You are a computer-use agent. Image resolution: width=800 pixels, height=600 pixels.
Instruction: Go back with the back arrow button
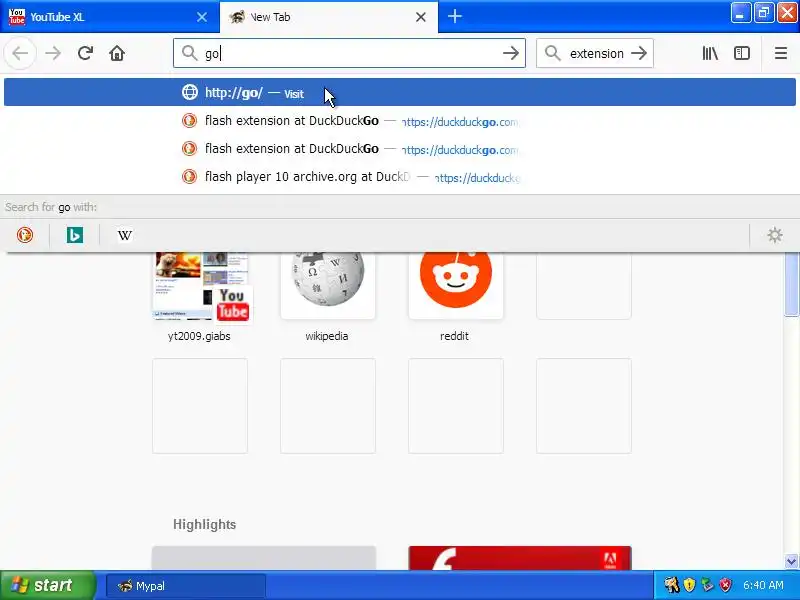point(20,53)
